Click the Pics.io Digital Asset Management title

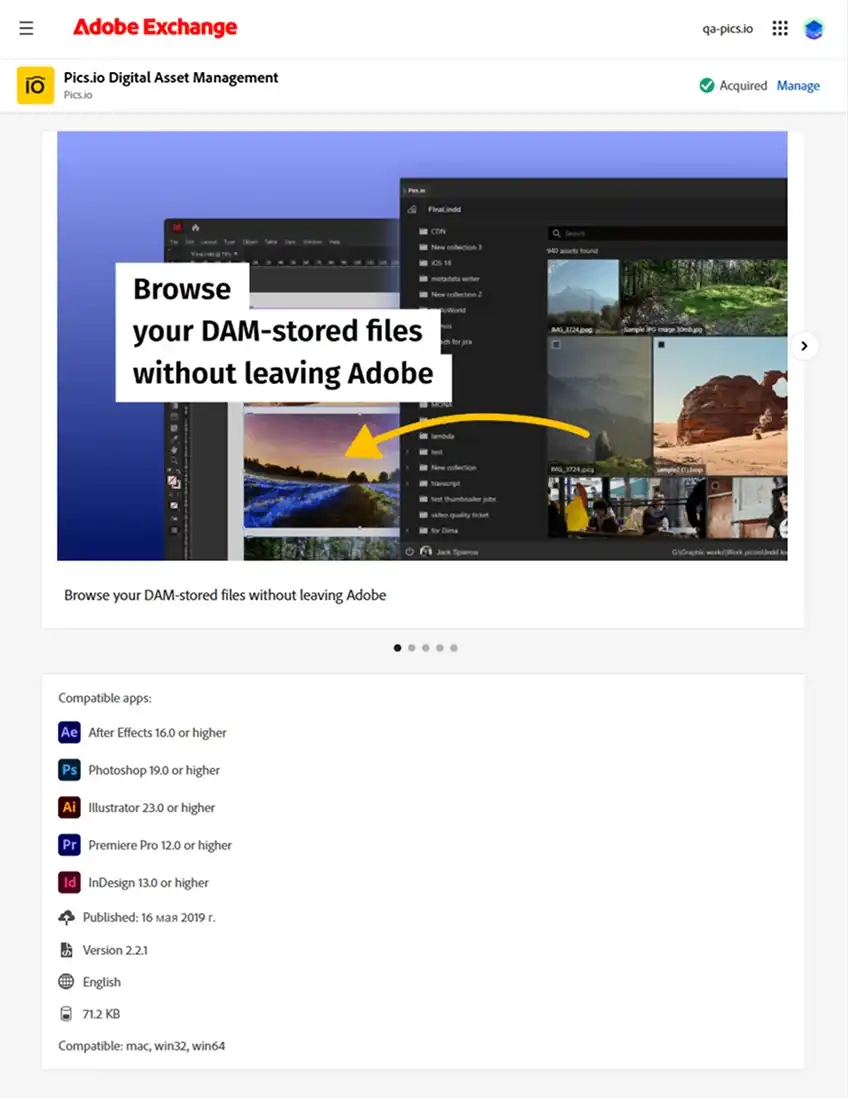tap(171, 78)
